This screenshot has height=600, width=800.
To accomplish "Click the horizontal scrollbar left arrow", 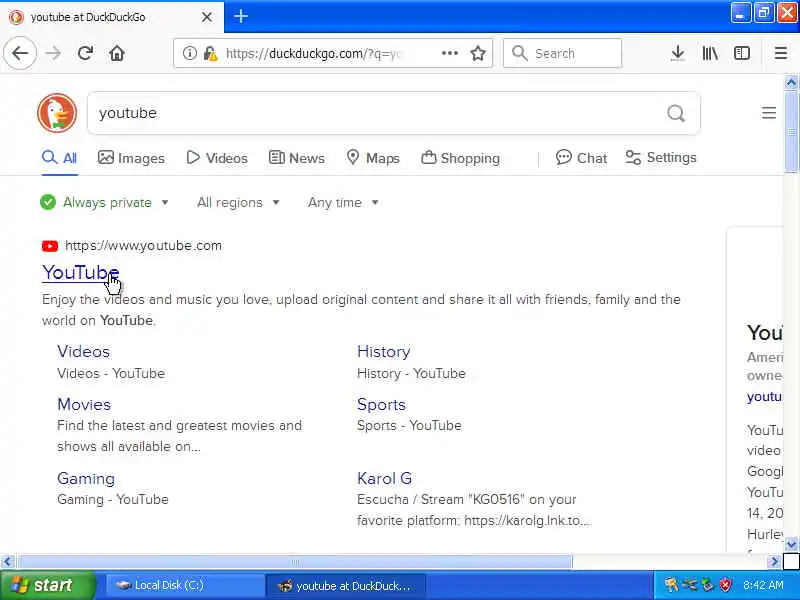I will [x=7, y=562].
